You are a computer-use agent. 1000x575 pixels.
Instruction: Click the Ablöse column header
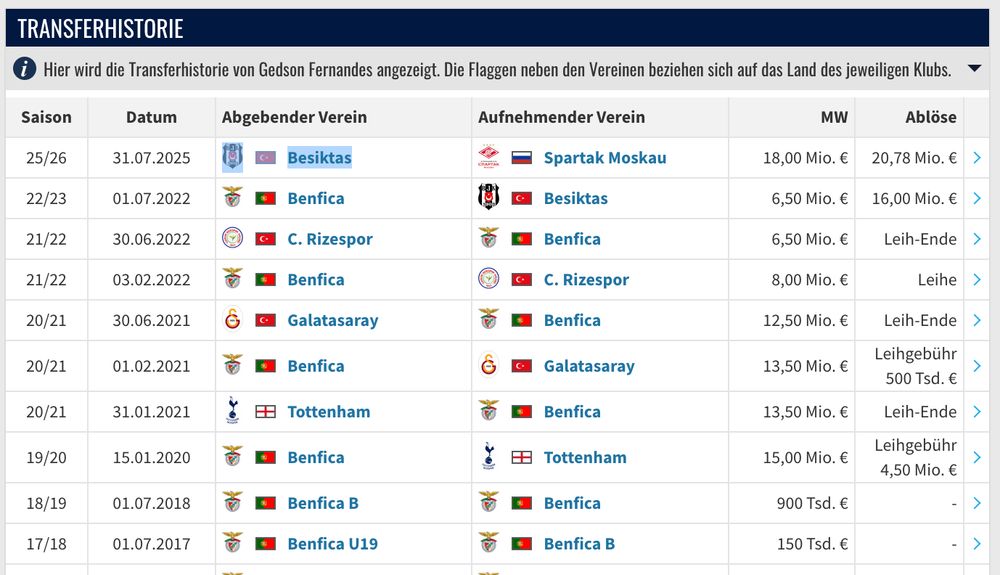[930, 117]
